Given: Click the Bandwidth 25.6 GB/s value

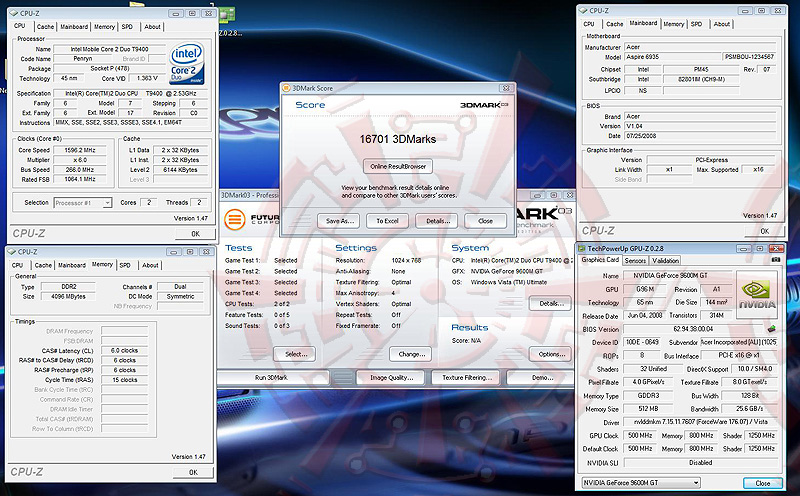Looking at the screenshot, I should pos(749,409).
